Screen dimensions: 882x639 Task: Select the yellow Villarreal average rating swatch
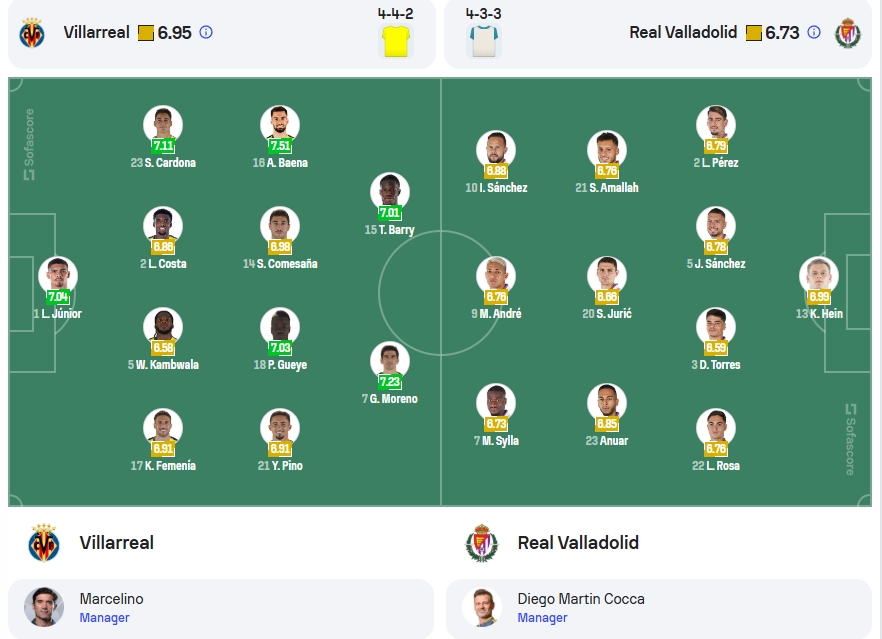(146, 33)
